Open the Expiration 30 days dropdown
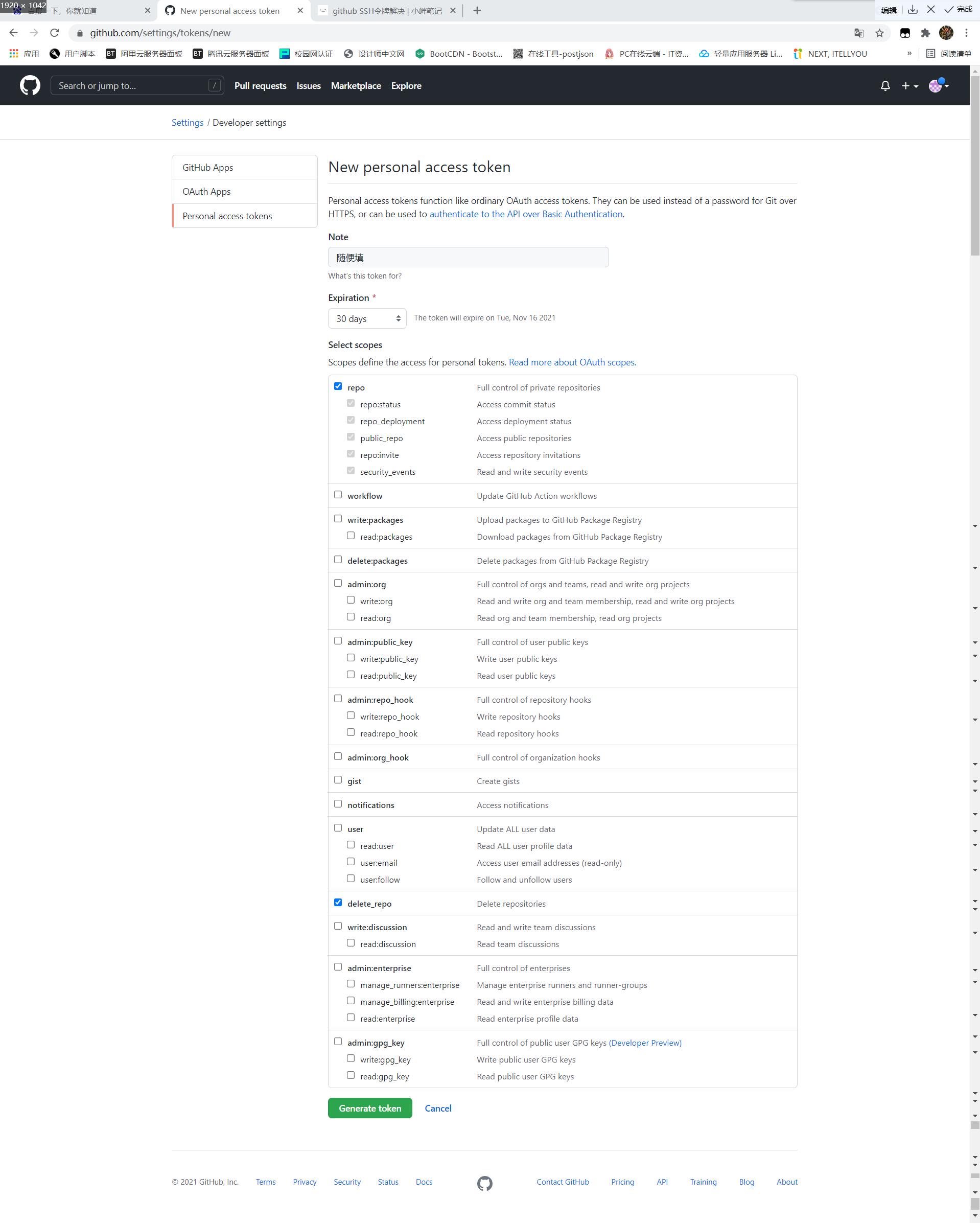This screenshot has height=1223, width=980. pos(367,318)
